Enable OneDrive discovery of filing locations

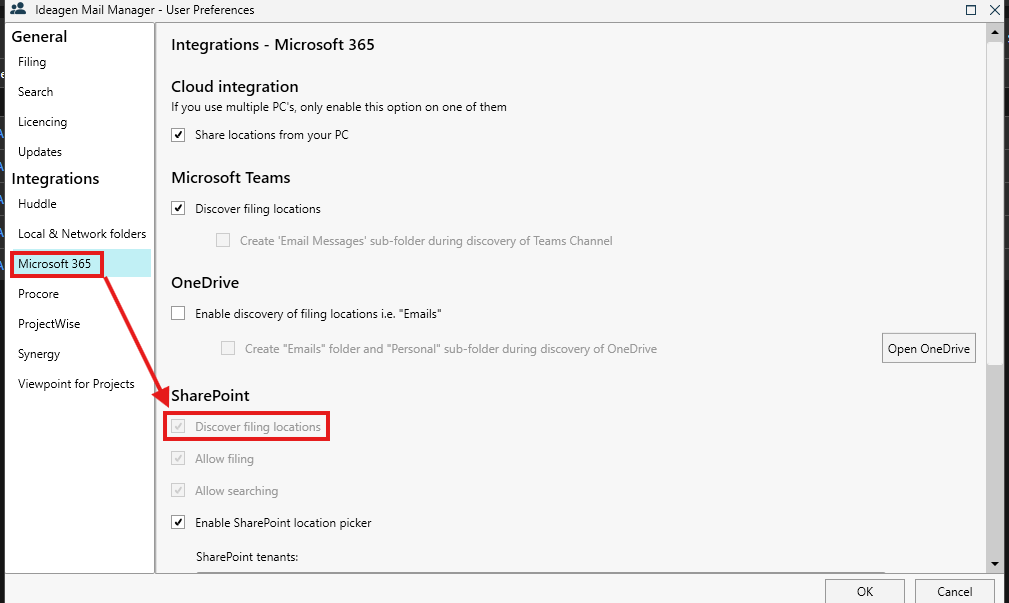(x=179, y=314)
